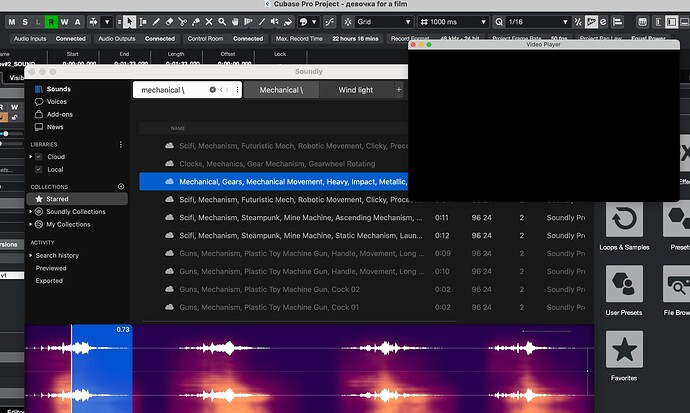Select the Line tool
Screen dimensions: 690x413
[262, 22]
